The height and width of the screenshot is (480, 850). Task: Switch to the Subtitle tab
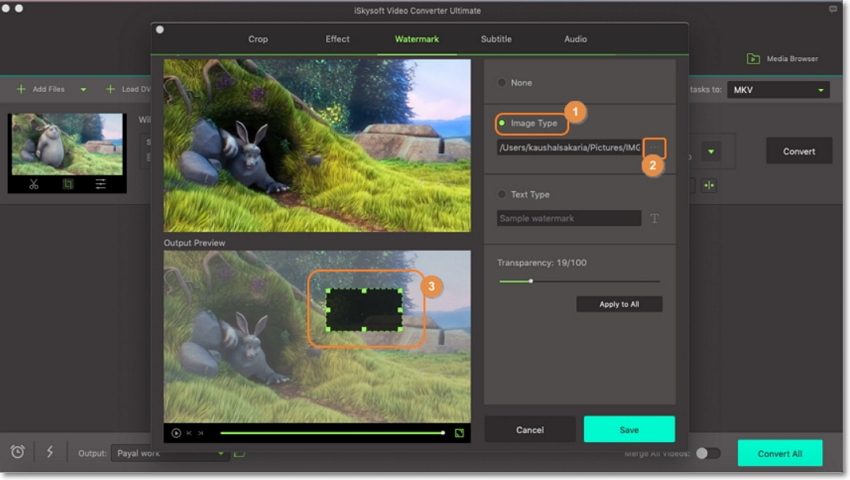[496, 39]
